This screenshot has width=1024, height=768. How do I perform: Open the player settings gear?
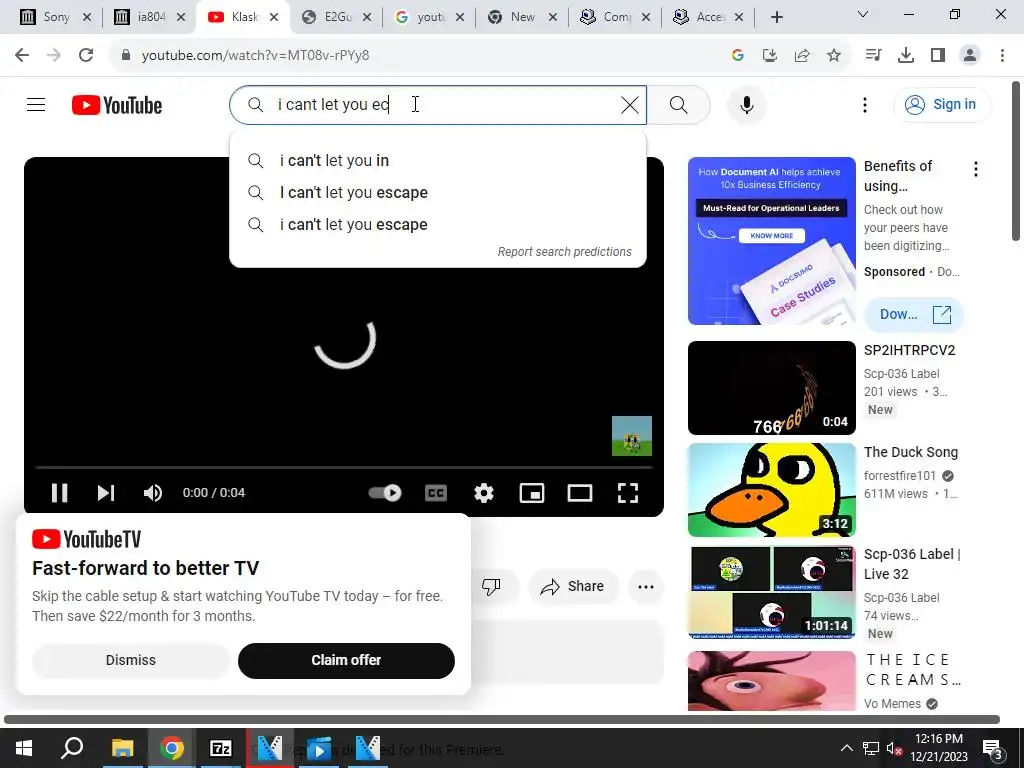tap(483, 492)
